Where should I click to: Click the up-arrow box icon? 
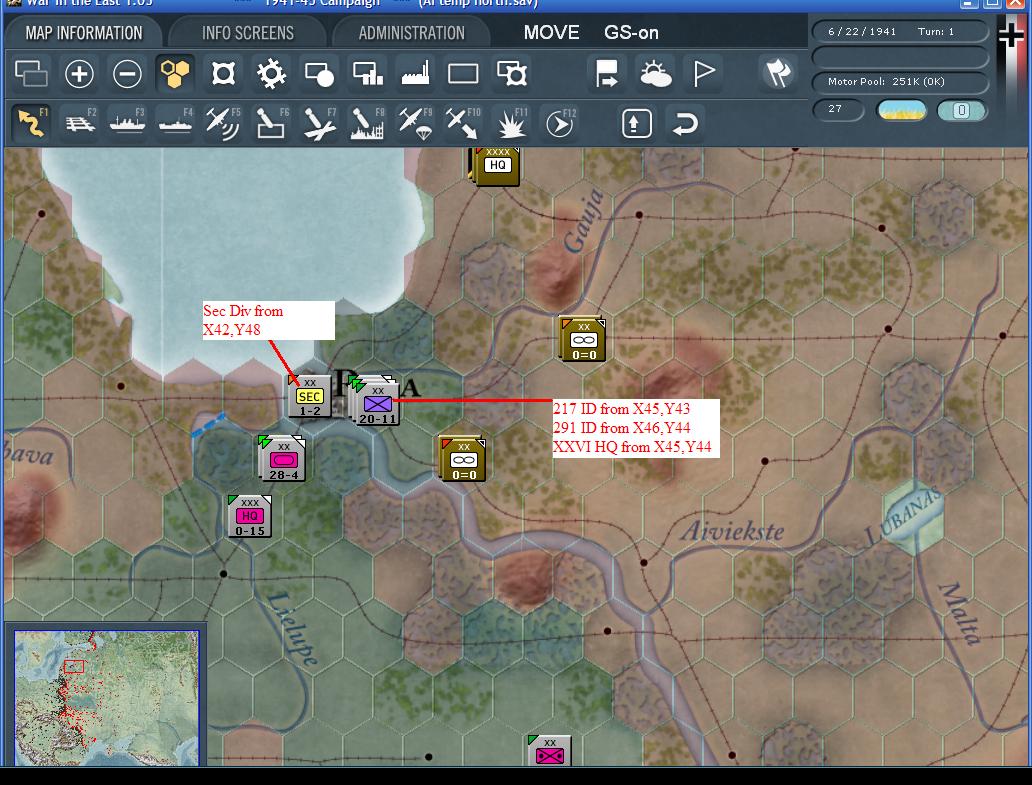point(636,123)
